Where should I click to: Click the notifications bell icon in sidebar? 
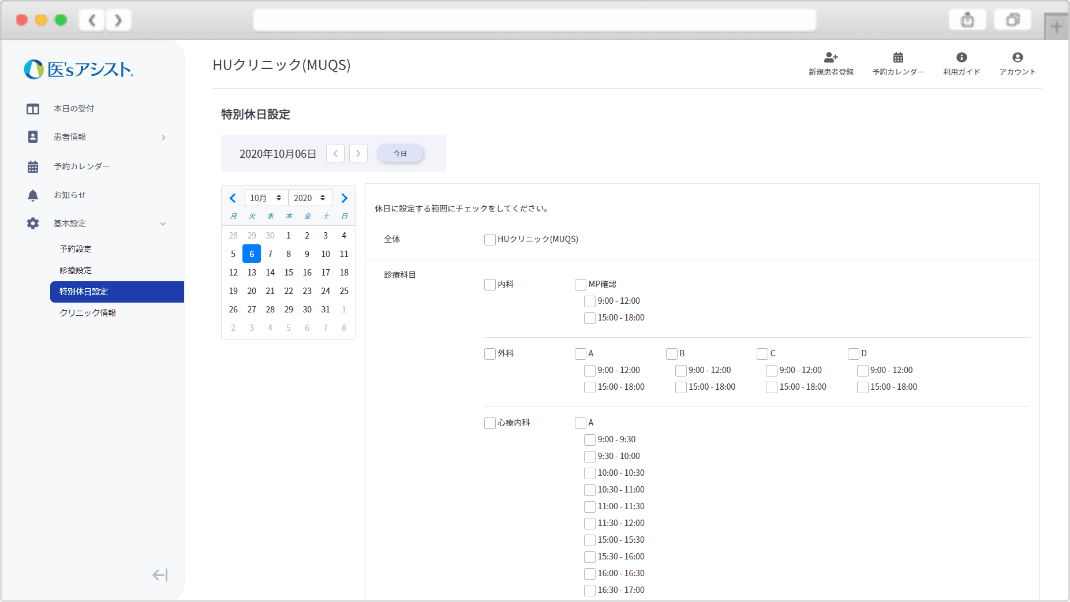(33, 195)
